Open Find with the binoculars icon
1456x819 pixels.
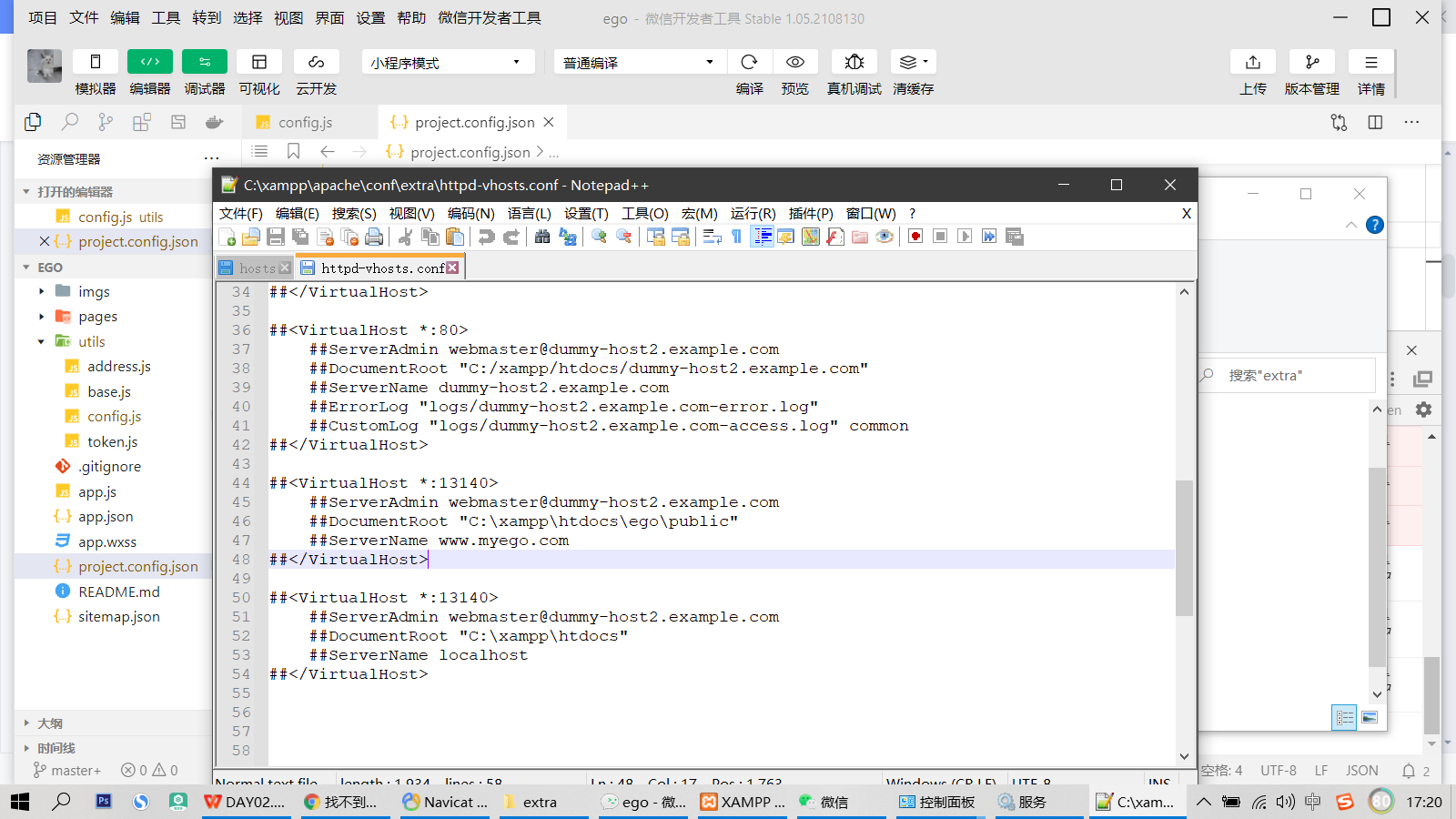(542, 238)
